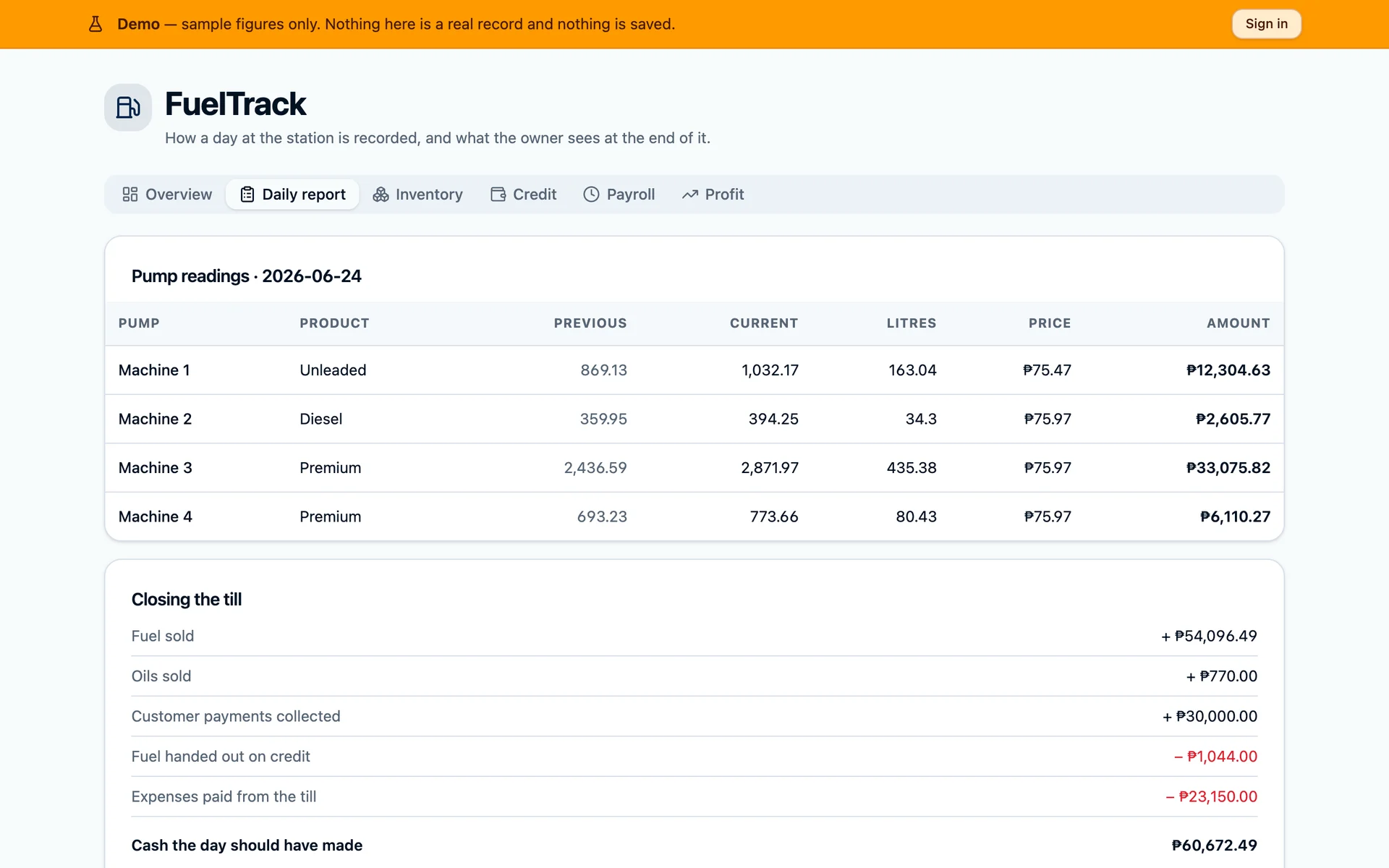
Task: Click the FuelTrack fuel pump logo icon
Action: [x=128, y=107]
